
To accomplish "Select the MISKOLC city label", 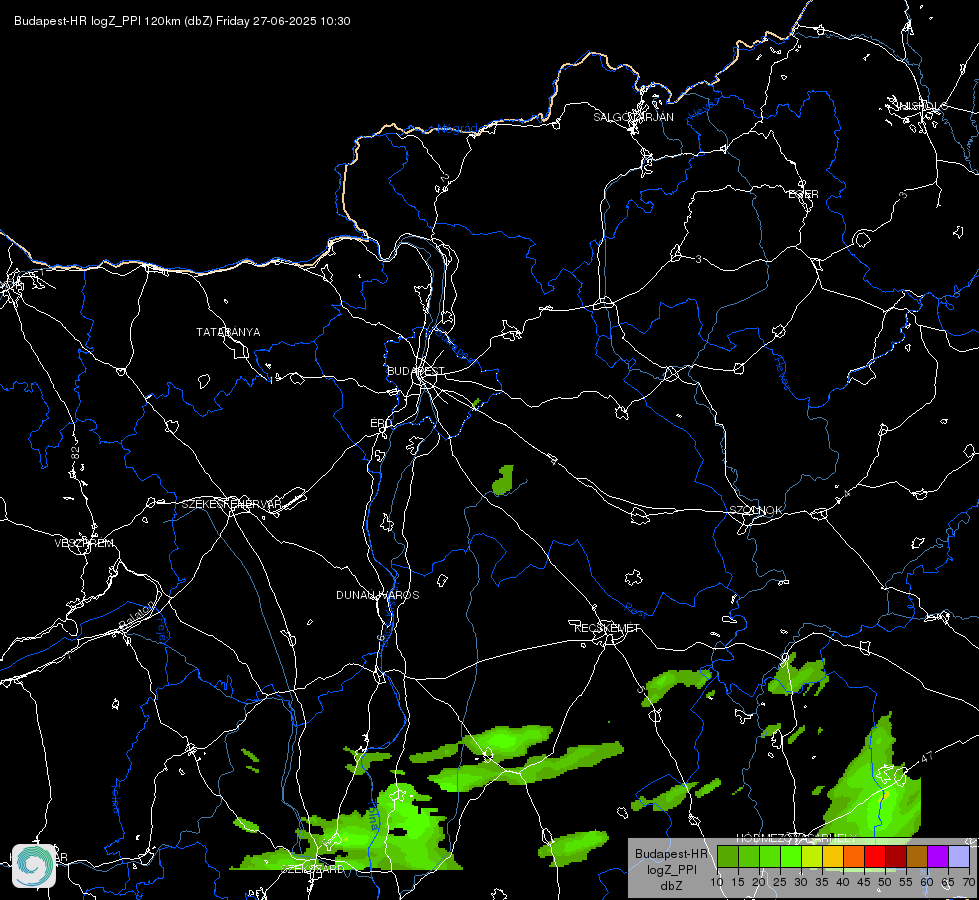I will (922, 106).
